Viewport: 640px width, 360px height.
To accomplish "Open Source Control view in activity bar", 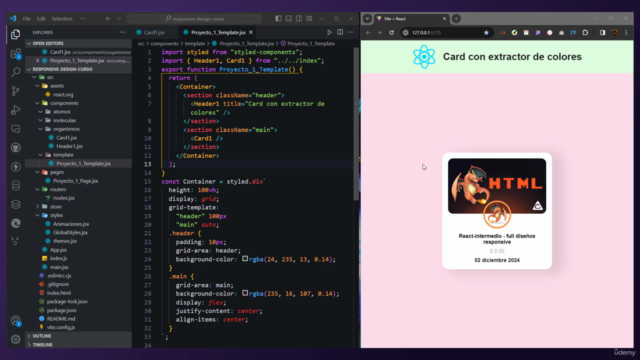I will 16,91.
